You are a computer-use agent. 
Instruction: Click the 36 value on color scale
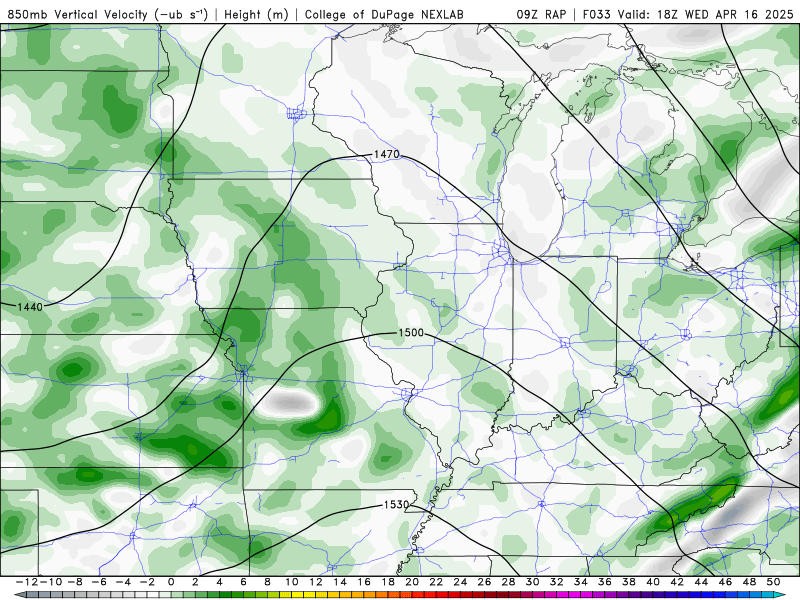(605, 582)
